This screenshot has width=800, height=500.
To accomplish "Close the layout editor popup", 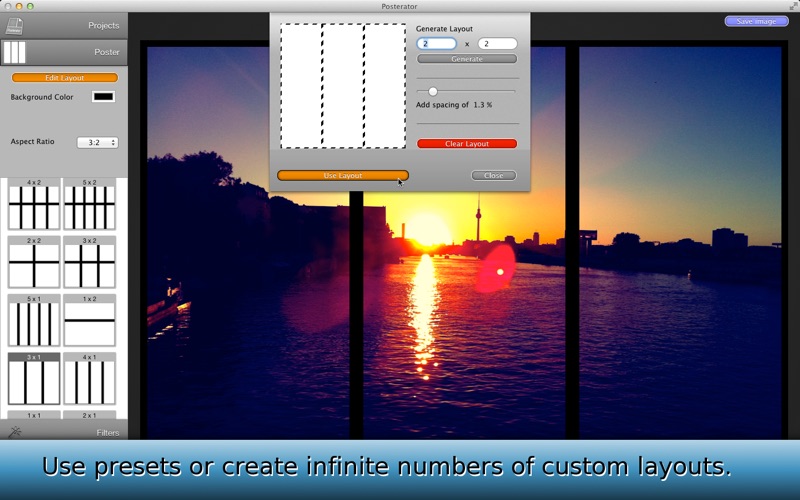I will 493,176.
